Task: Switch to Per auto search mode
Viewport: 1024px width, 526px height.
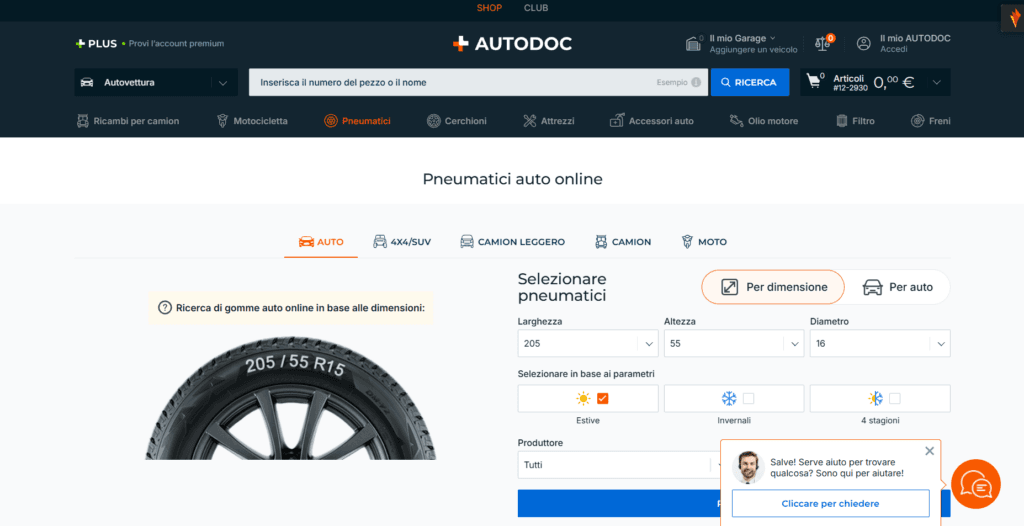Action: point(897,287)
